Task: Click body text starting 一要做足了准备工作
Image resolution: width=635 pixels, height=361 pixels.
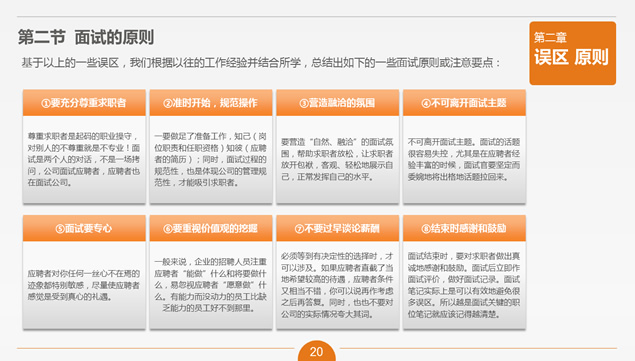Action: point(211,159)
